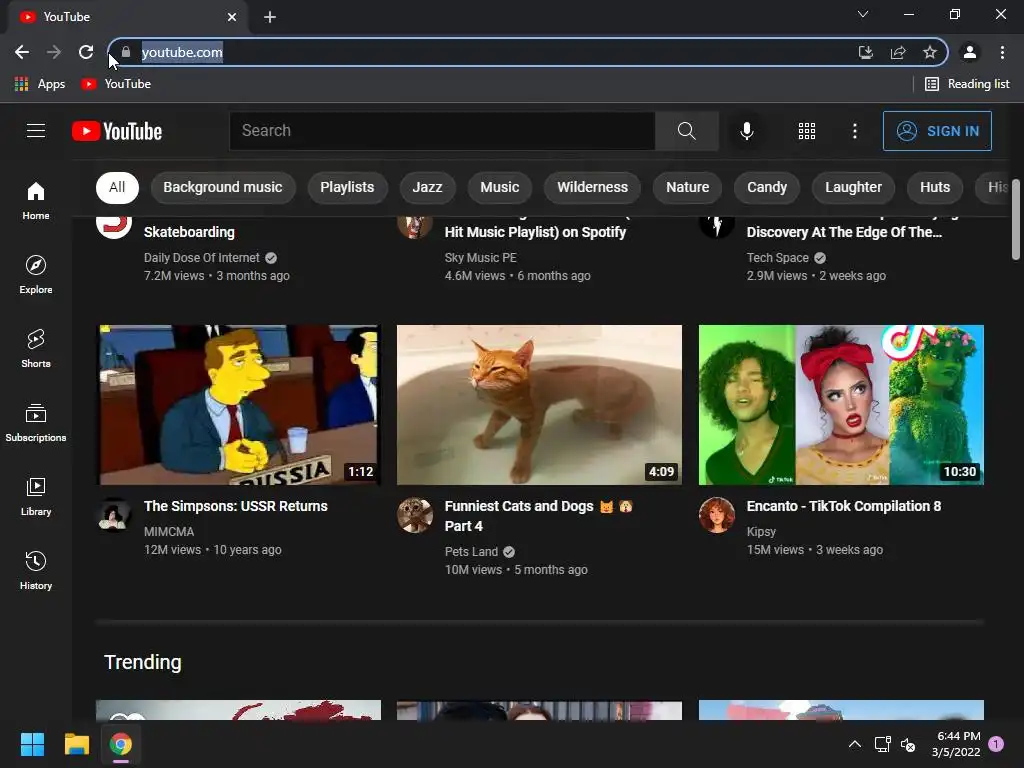Screen dimensions: 1024x768
Task: Select the Jazz filter chip
Action: tap(427, 187)
